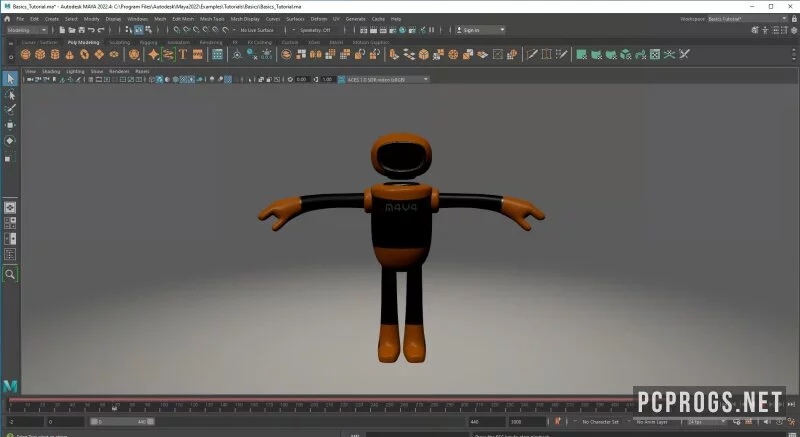
Task: Open the Workspace Basics Tutorial dropdown
Action: [747, 19]
